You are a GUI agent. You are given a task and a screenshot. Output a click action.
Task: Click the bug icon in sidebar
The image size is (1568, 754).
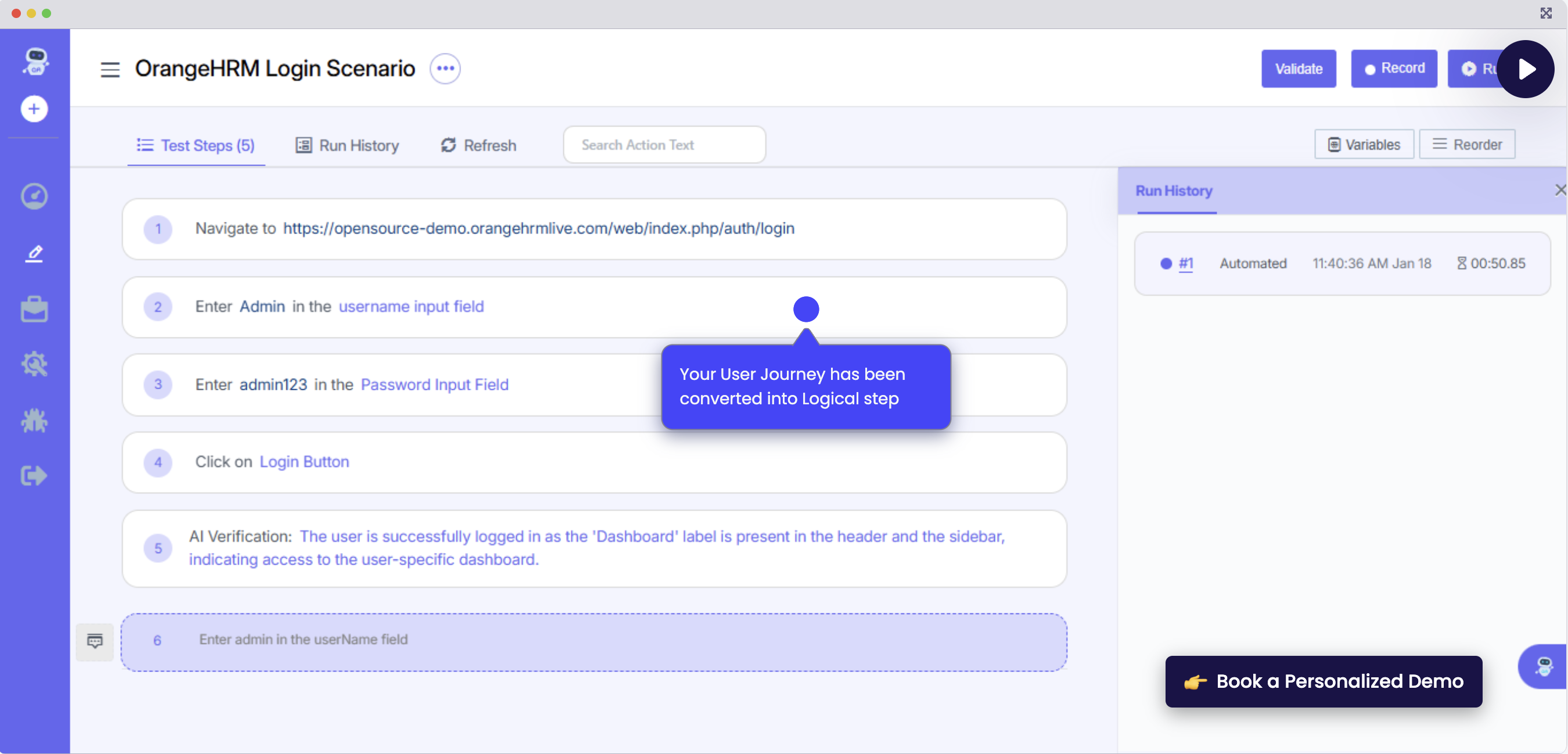[x=34, y=420]
